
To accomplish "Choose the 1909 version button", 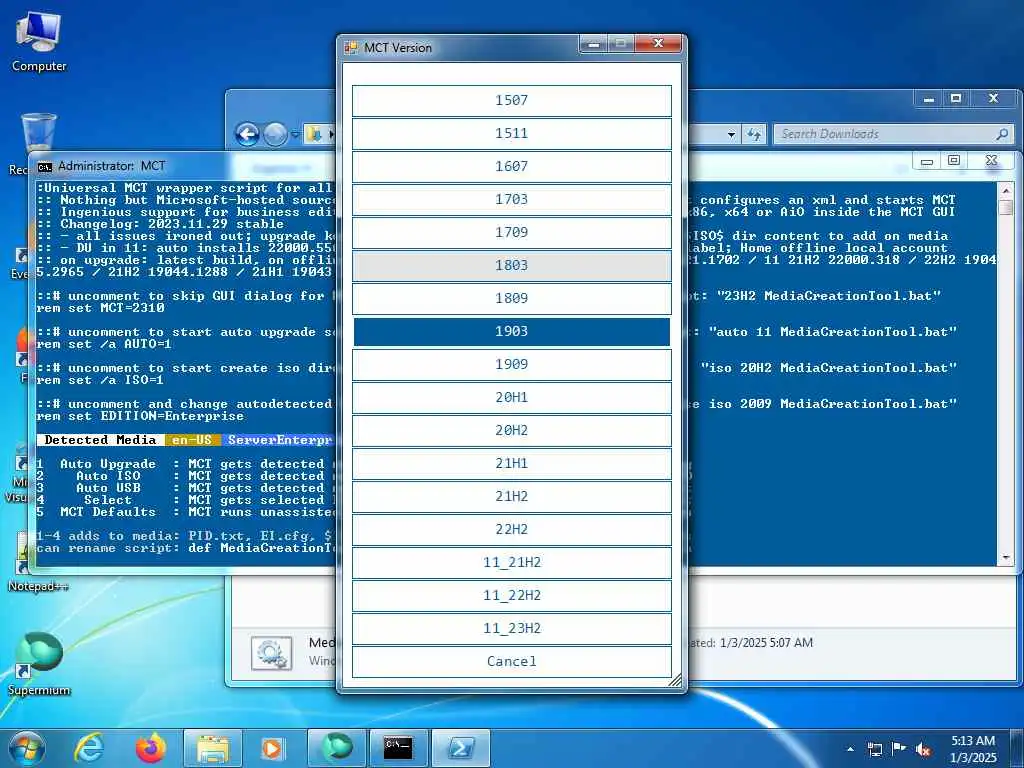I will point(511,364).
